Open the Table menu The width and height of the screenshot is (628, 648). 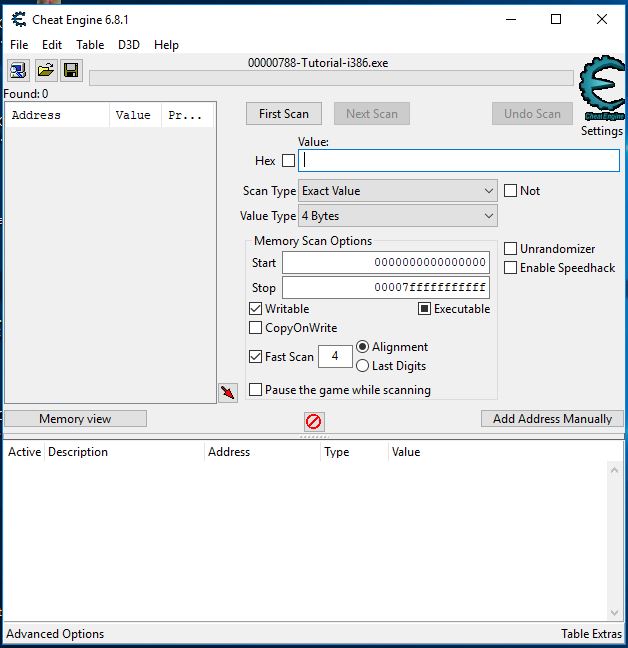coord(90,45)
